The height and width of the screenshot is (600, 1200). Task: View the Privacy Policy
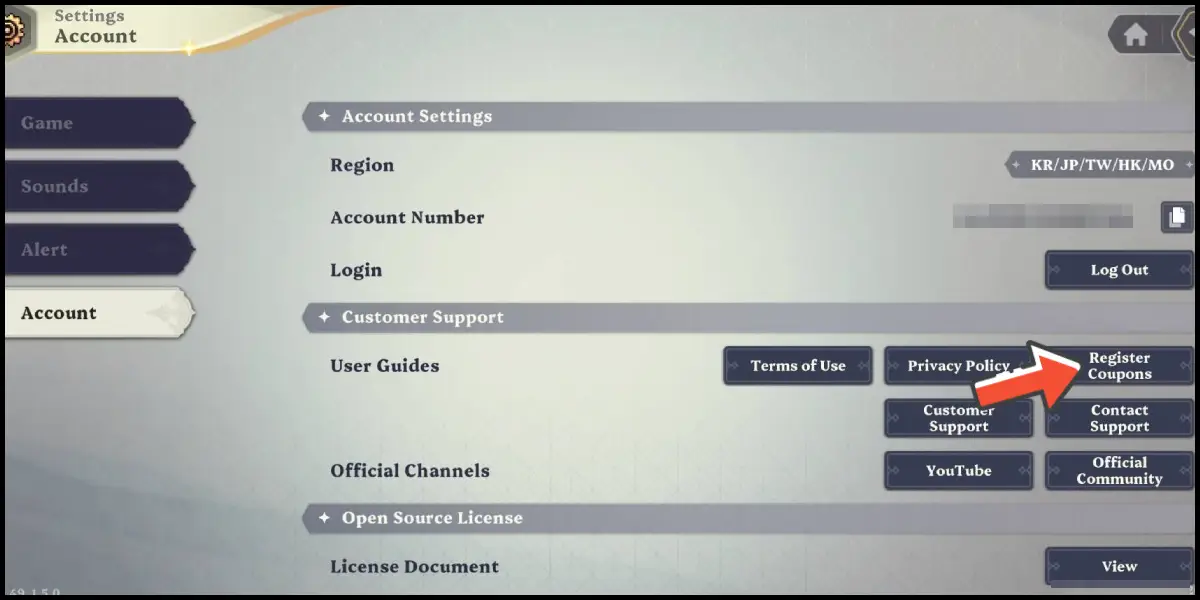click(x=957, y=366)
